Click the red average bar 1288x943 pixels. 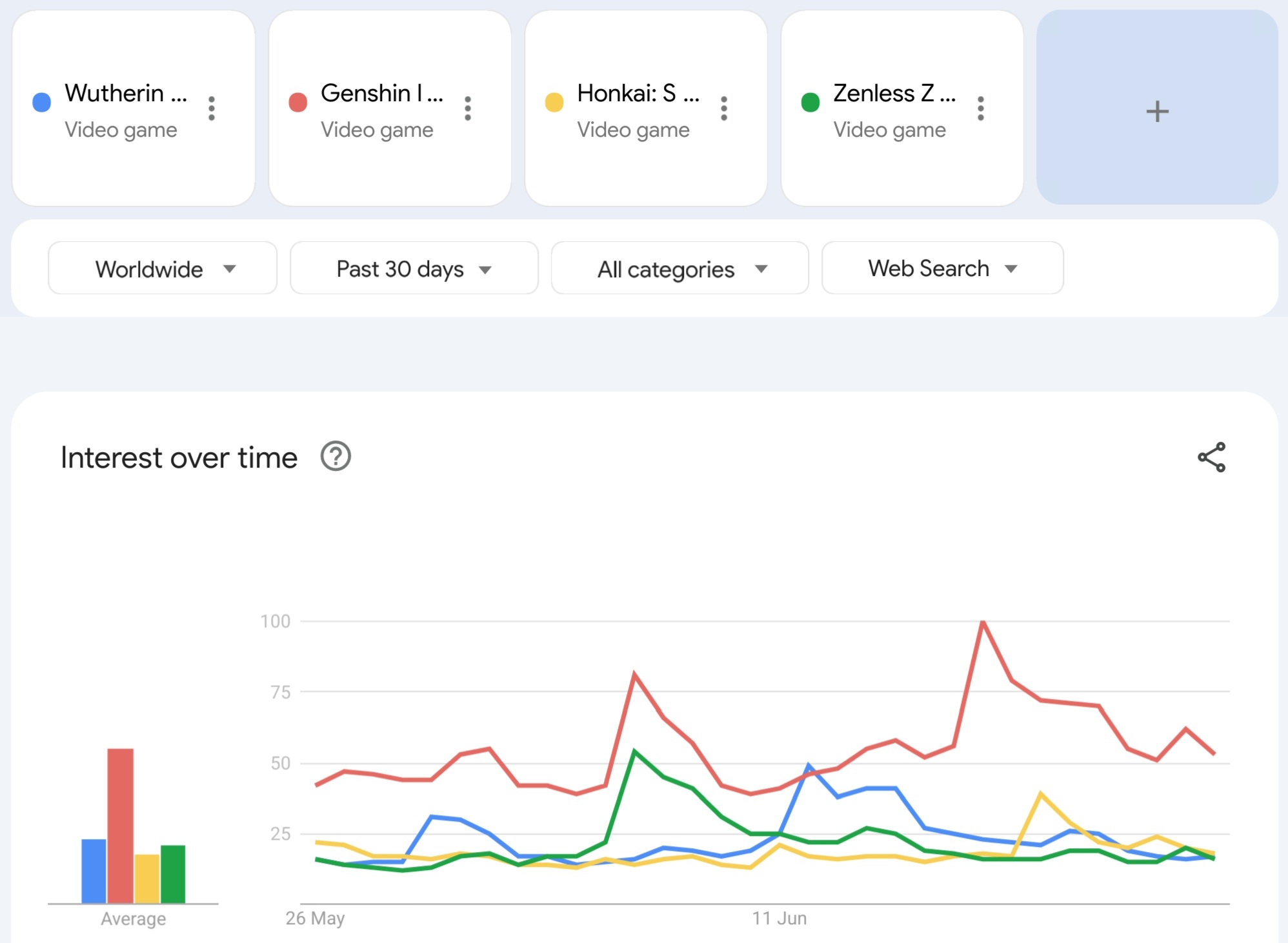[x=121, y=826]
